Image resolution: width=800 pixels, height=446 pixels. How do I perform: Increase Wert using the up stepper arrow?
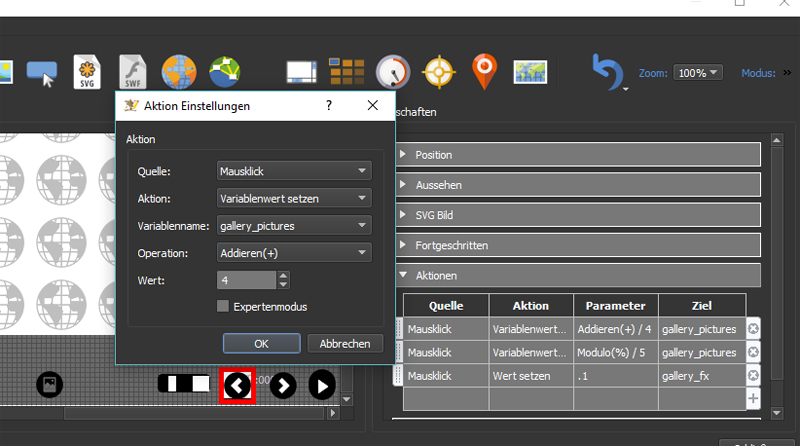(284, 276)
